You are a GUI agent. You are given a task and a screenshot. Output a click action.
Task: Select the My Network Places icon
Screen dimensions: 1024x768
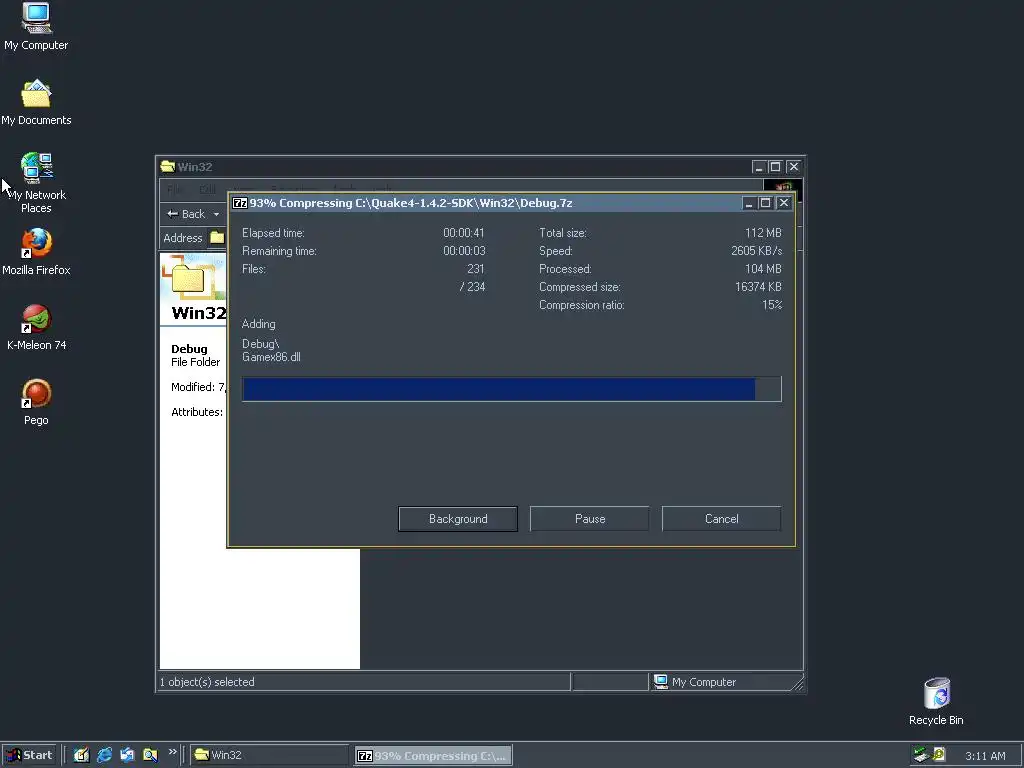point(36,182)
